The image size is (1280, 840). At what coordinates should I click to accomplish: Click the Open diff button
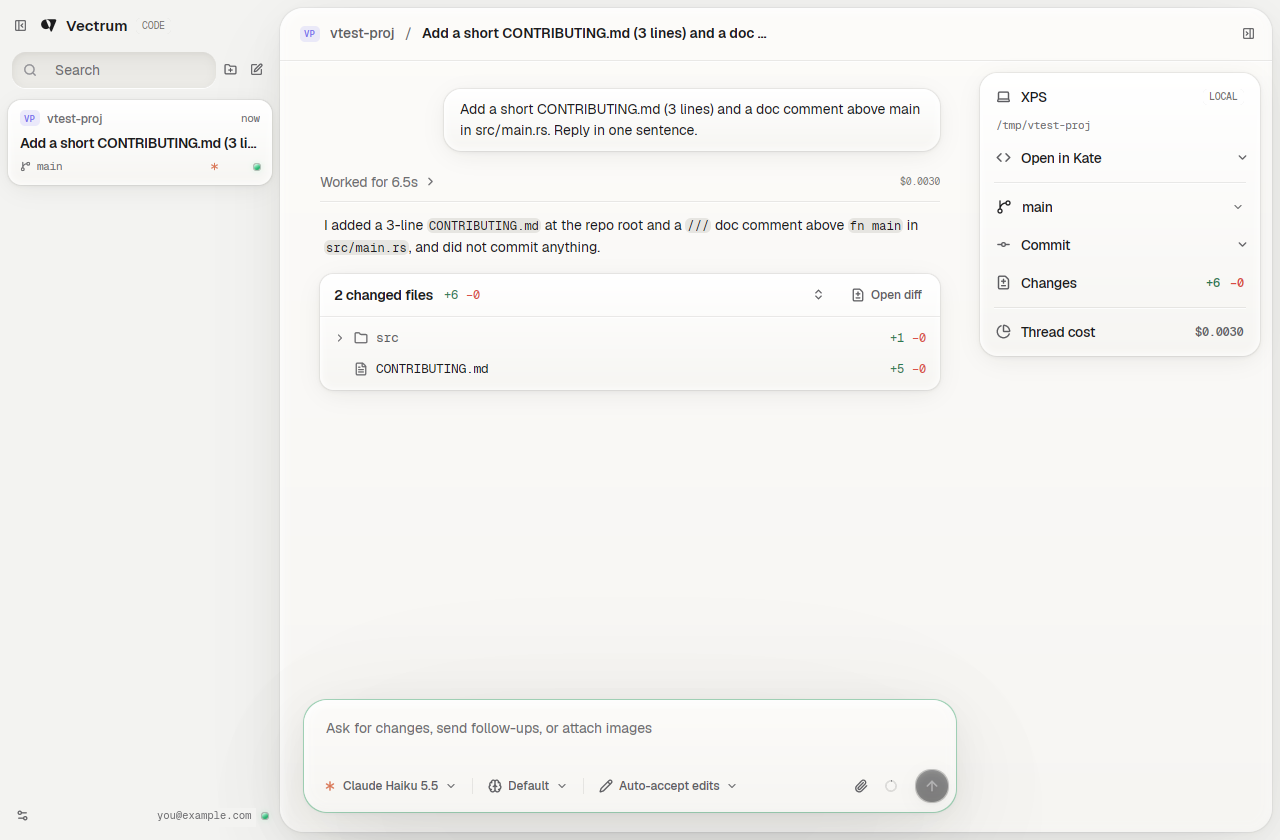click(x=887, y=295)
